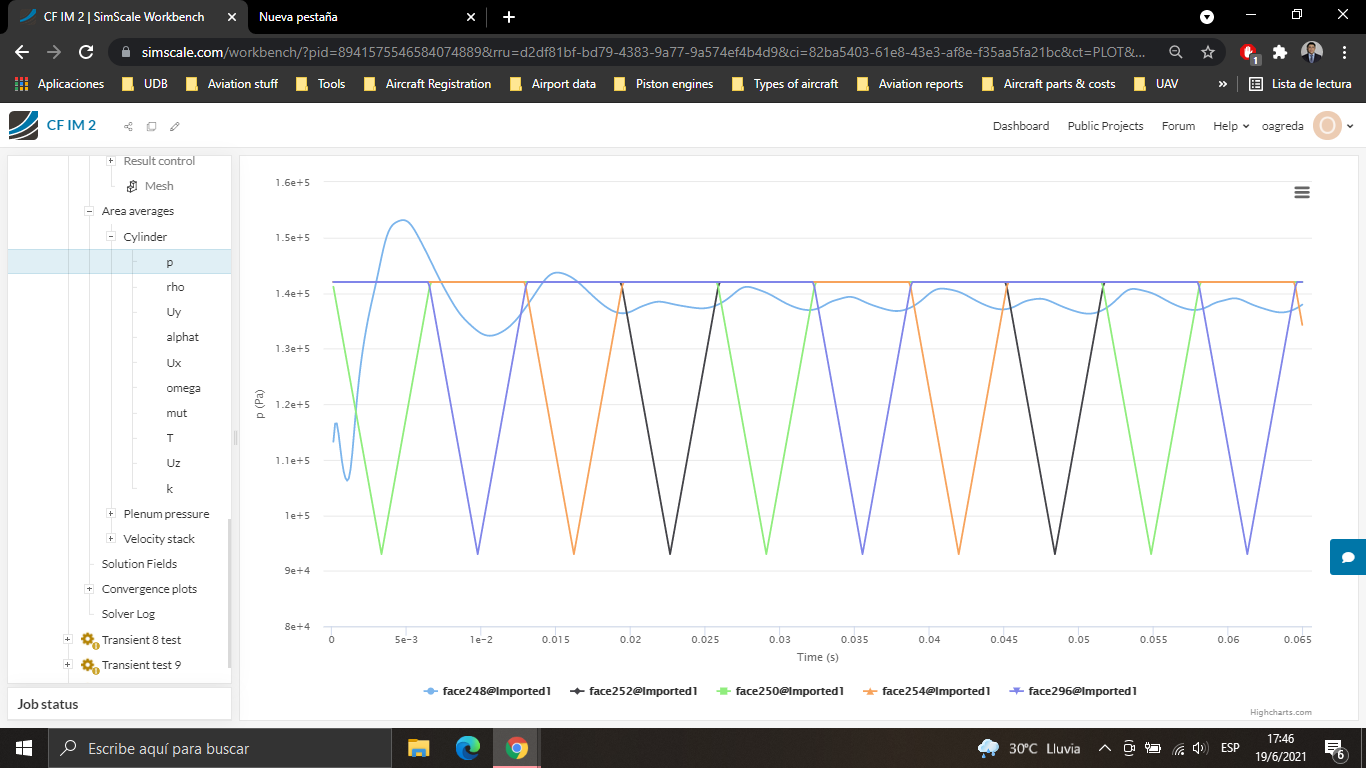Open the blue chat support widget
Viewport: 1366px width, 768px height.
[x=1348, y=557]
